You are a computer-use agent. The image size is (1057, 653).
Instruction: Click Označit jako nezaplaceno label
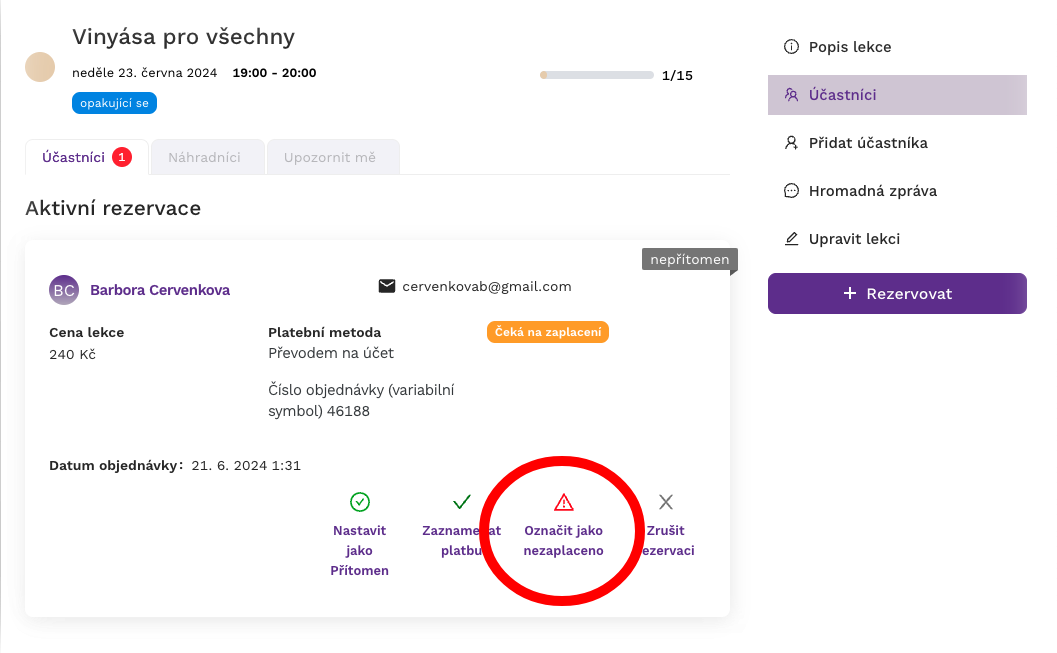564,540
